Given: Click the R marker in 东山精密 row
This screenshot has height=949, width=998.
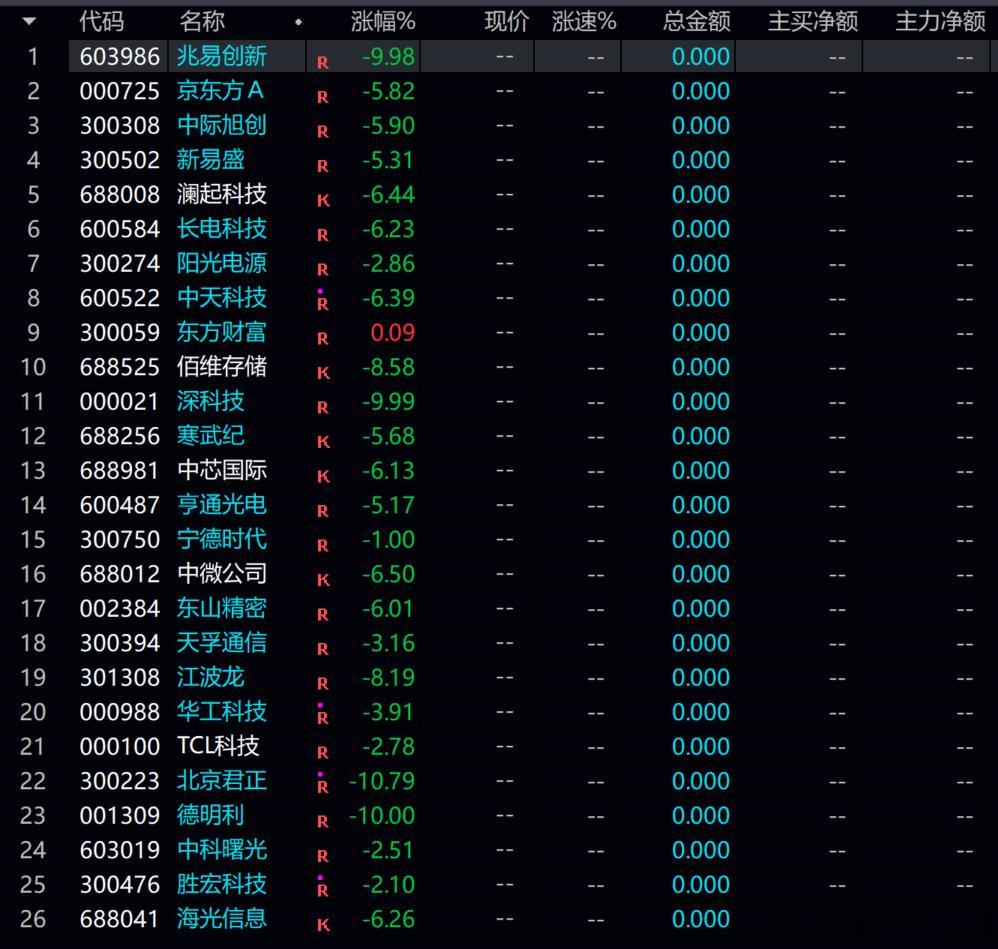Looking at the screenshot, I should coord(323,614).
